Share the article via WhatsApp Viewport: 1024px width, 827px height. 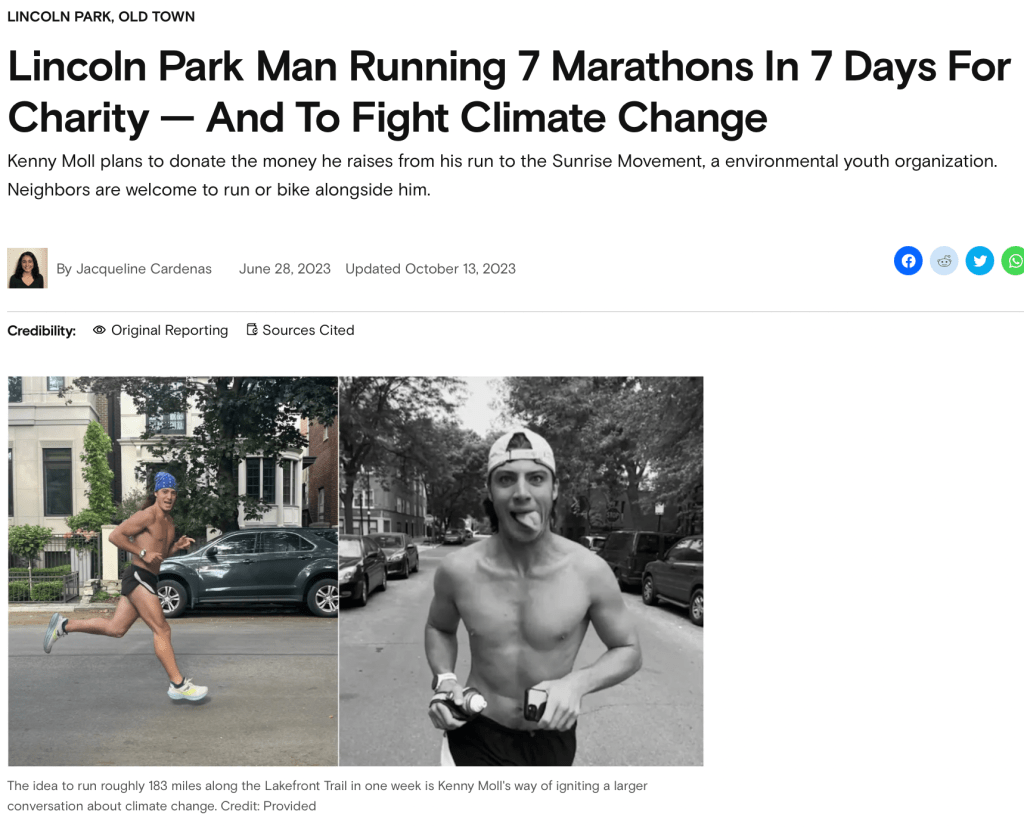pos(1014,261)
